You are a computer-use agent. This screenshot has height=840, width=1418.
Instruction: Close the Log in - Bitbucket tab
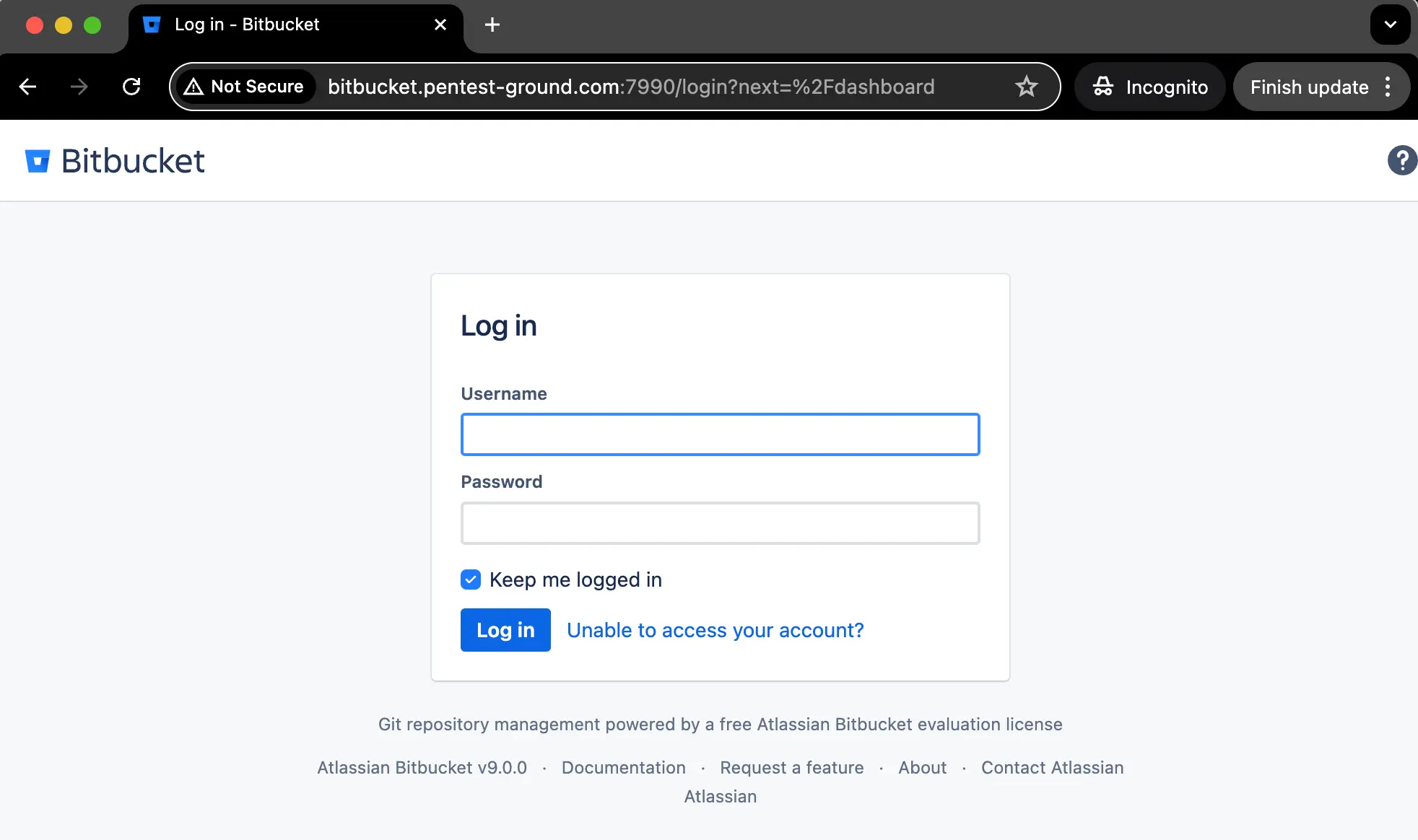click(x=440, y=25)
